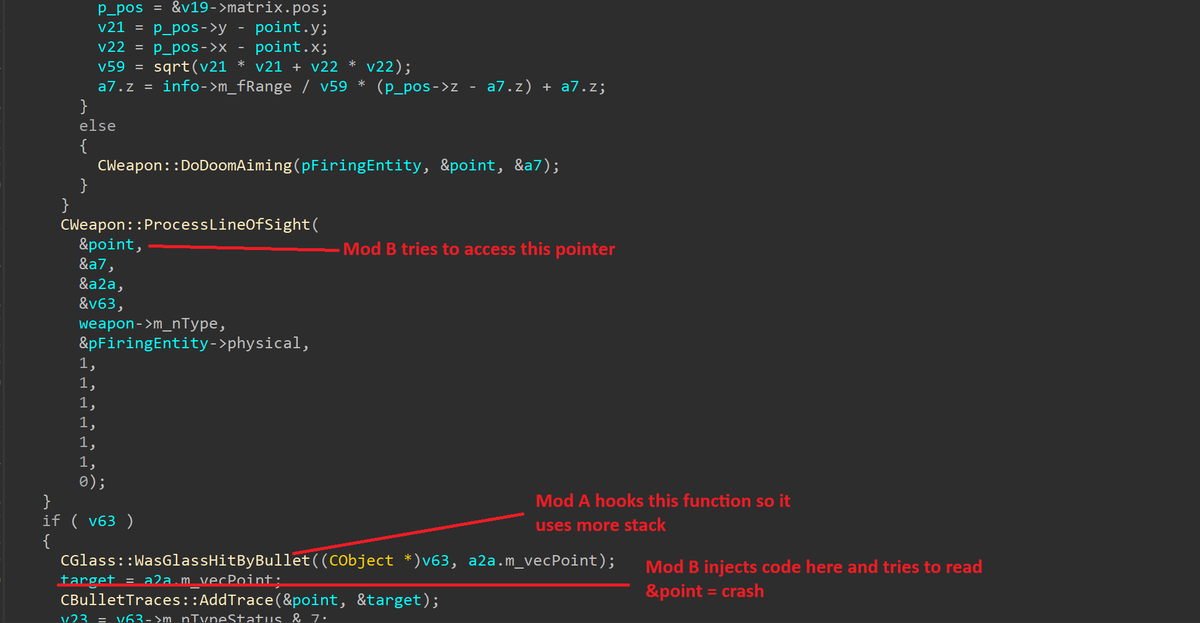This screenshot has width=1200, height=623.
Task: Click the '&point,' argument line
Action: 111,245
